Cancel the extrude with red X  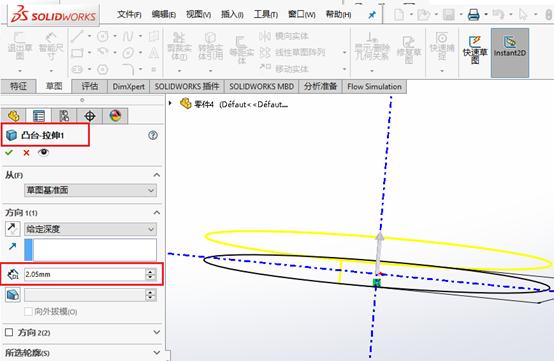point(26,153)
